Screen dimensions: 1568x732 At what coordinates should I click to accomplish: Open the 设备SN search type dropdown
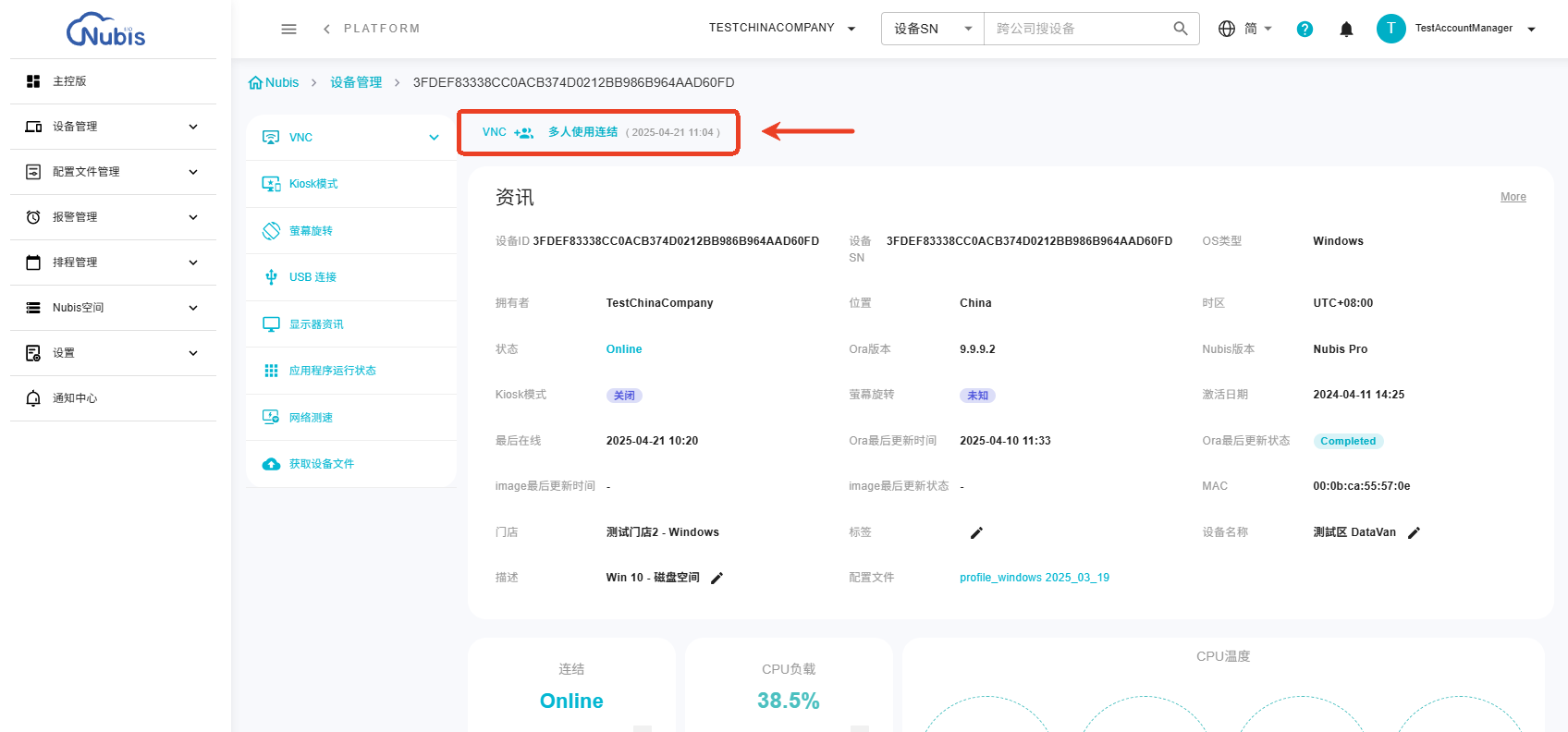pyautogui.click(x=933, y=29)
